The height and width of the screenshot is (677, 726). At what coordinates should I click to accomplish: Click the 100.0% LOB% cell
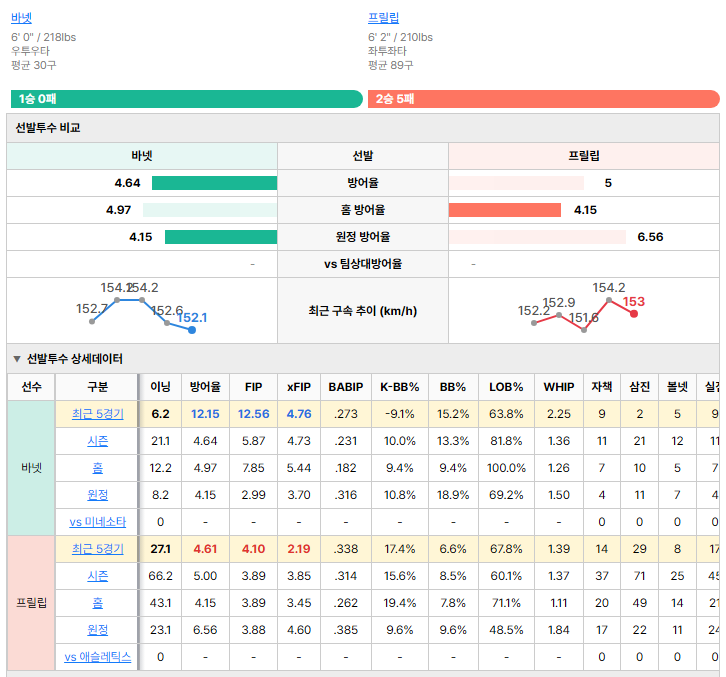click(506, 468)
